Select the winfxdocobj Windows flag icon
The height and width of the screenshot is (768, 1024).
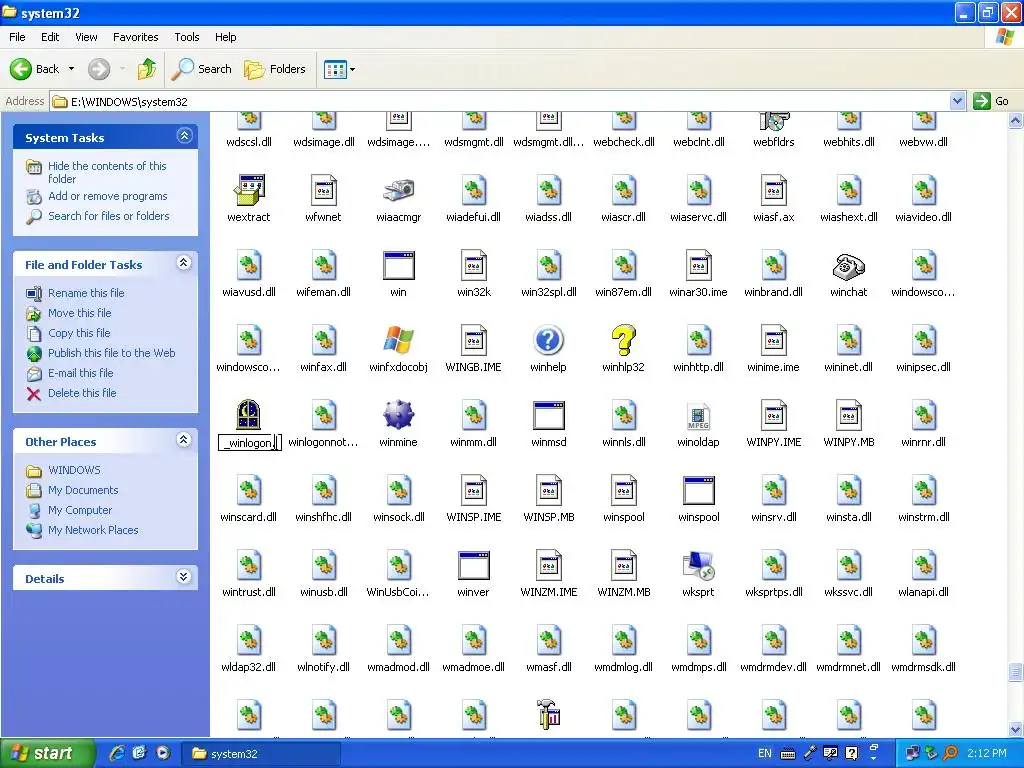[398, 340]
